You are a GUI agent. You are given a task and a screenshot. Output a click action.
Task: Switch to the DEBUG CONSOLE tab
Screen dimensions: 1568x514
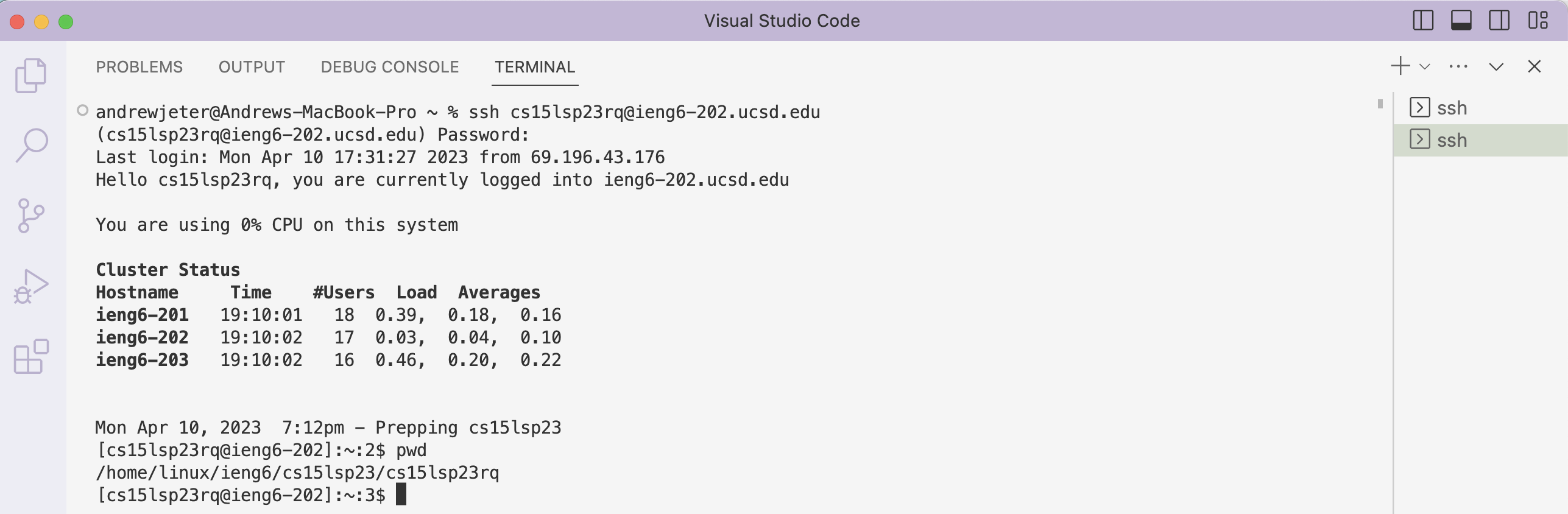coord(390,67)
